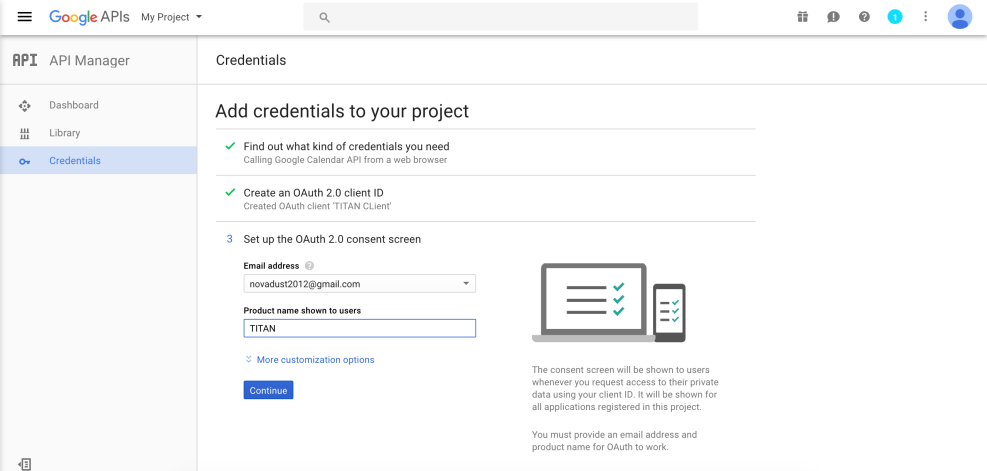
Task: Click the 'Product name shown to users' label
Action: click(302, 310)
